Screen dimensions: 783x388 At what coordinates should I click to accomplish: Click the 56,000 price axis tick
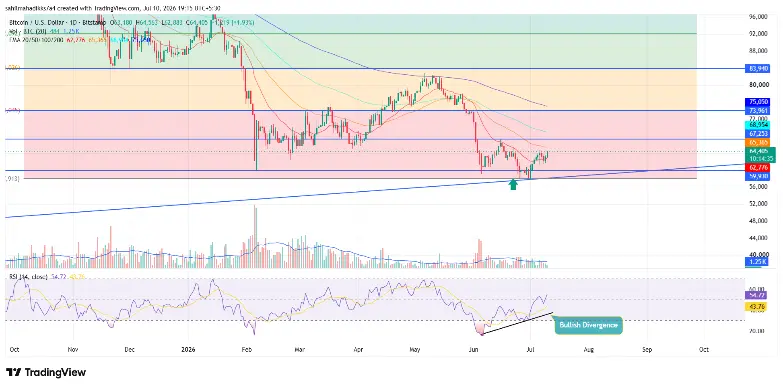758,186
